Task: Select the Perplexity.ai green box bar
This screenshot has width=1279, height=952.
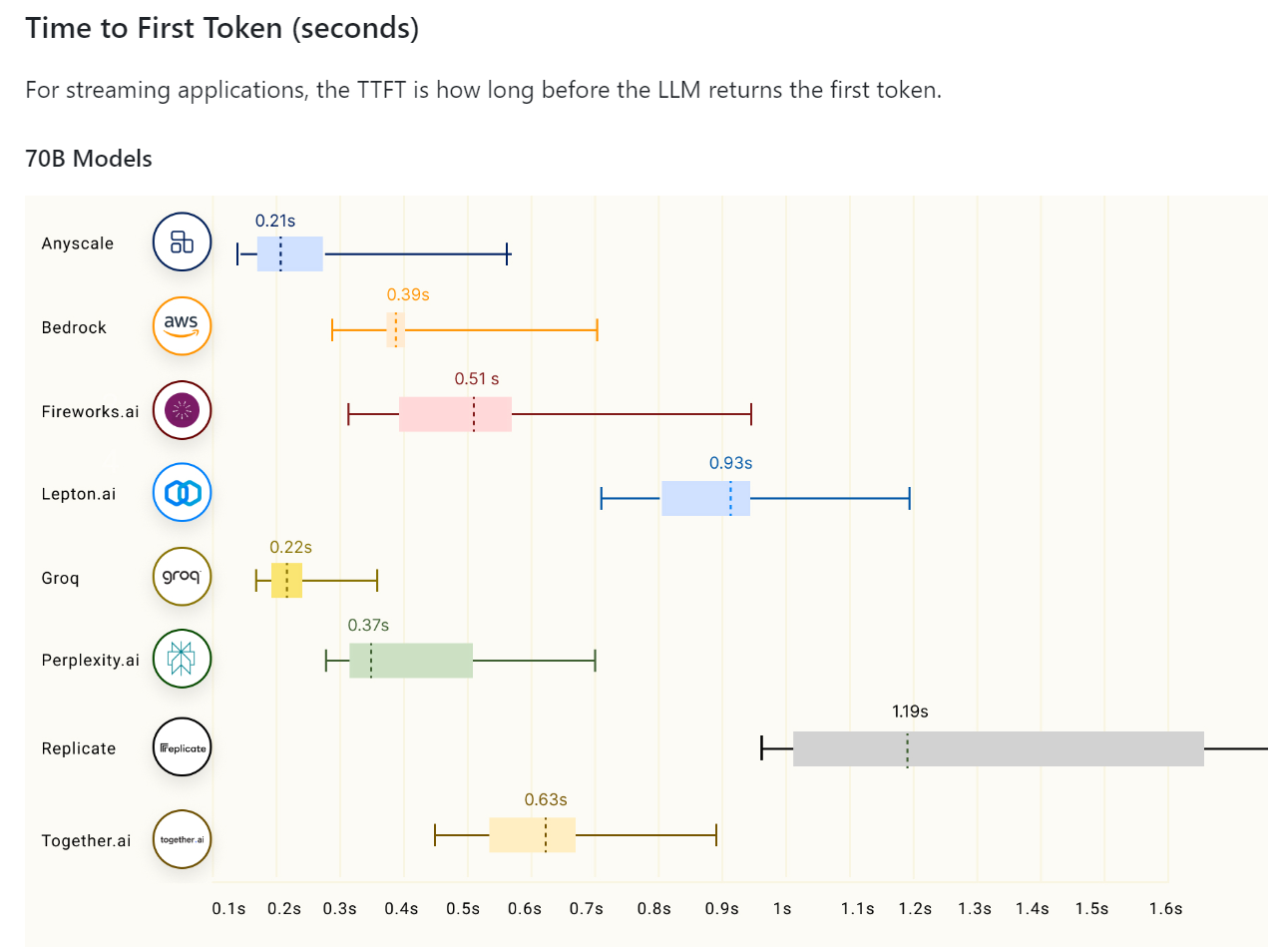Action: coord(411,661)
